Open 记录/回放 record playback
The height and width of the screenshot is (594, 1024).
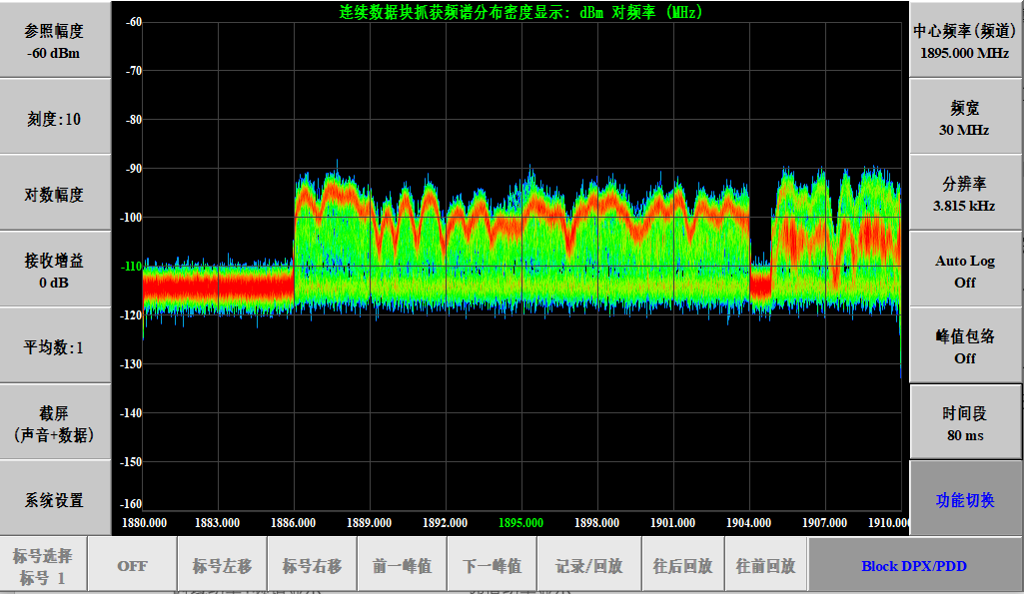tap(589, 565)
